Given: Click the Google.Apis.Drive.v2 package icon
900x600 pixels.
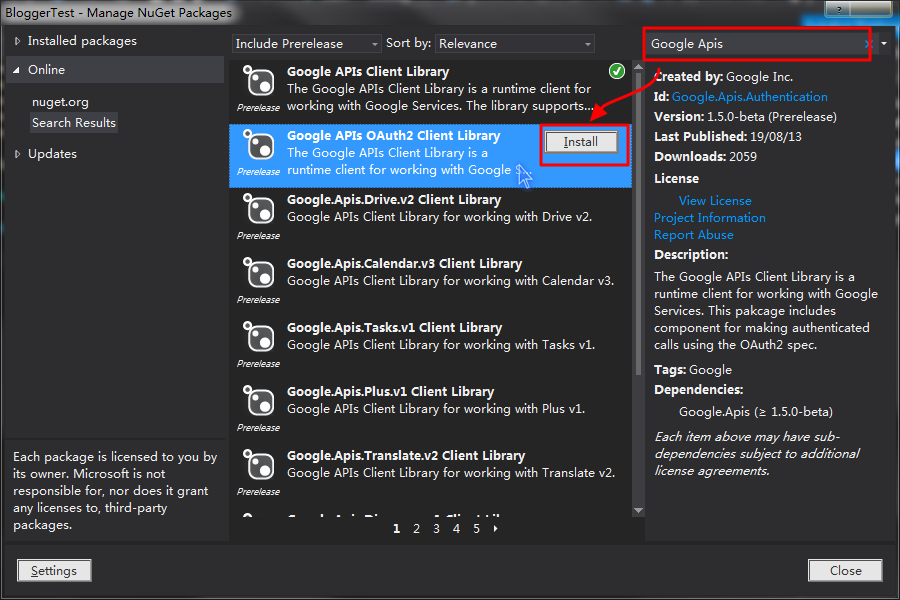Looking at the screenshot, I should coord(258,209).
